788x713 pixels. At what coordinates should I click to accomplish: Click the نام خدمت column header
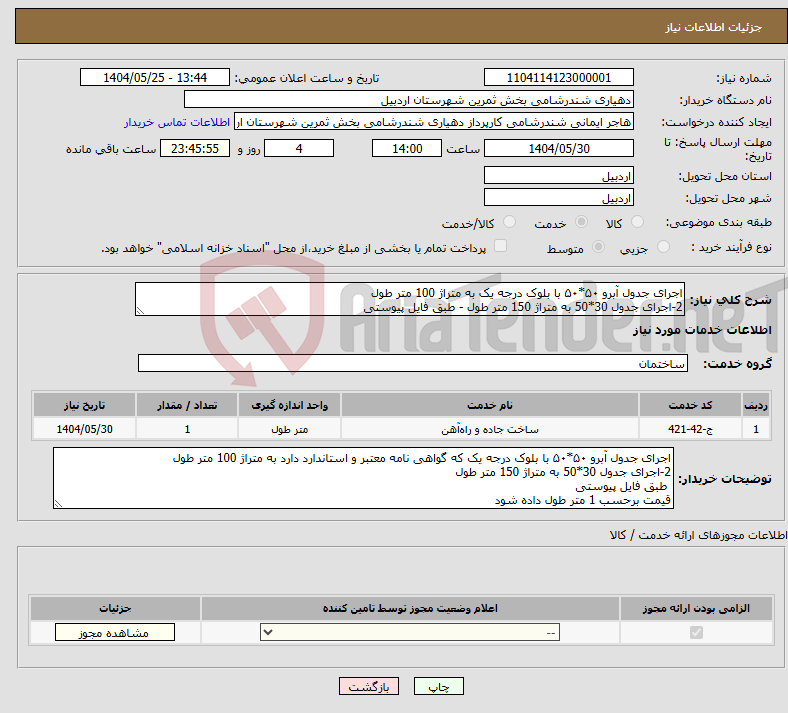point(489,405)
